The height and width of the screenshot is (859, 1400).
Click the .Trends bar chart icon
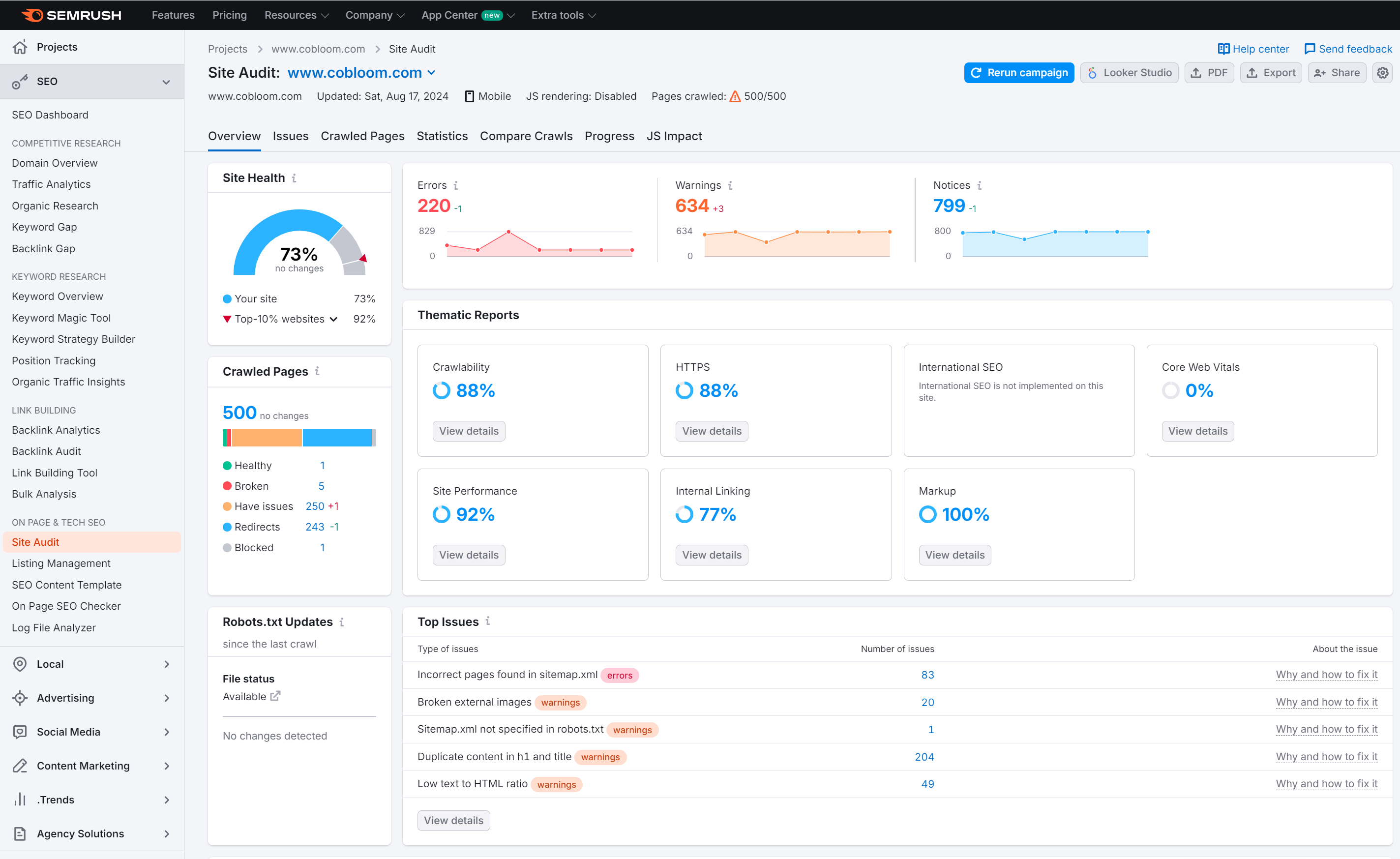coord(20,800)
